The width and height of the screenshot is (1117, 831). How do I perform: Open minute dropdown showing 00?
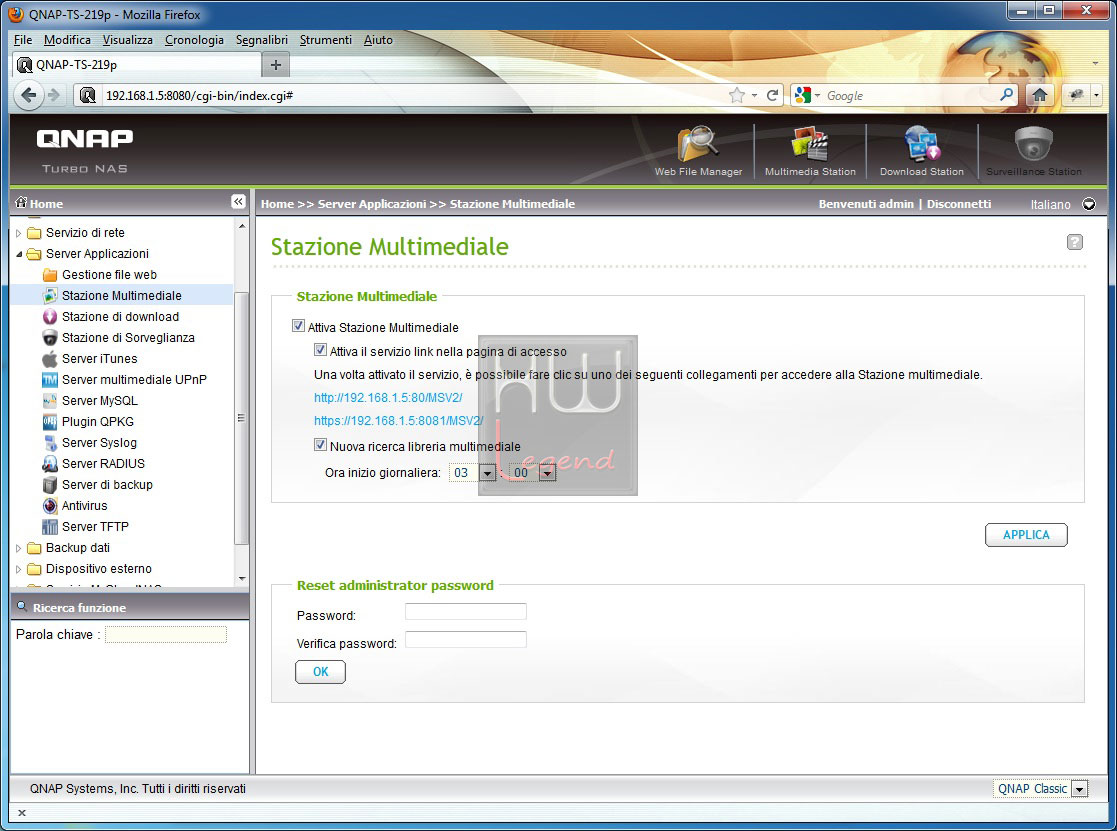coord(547,473)
